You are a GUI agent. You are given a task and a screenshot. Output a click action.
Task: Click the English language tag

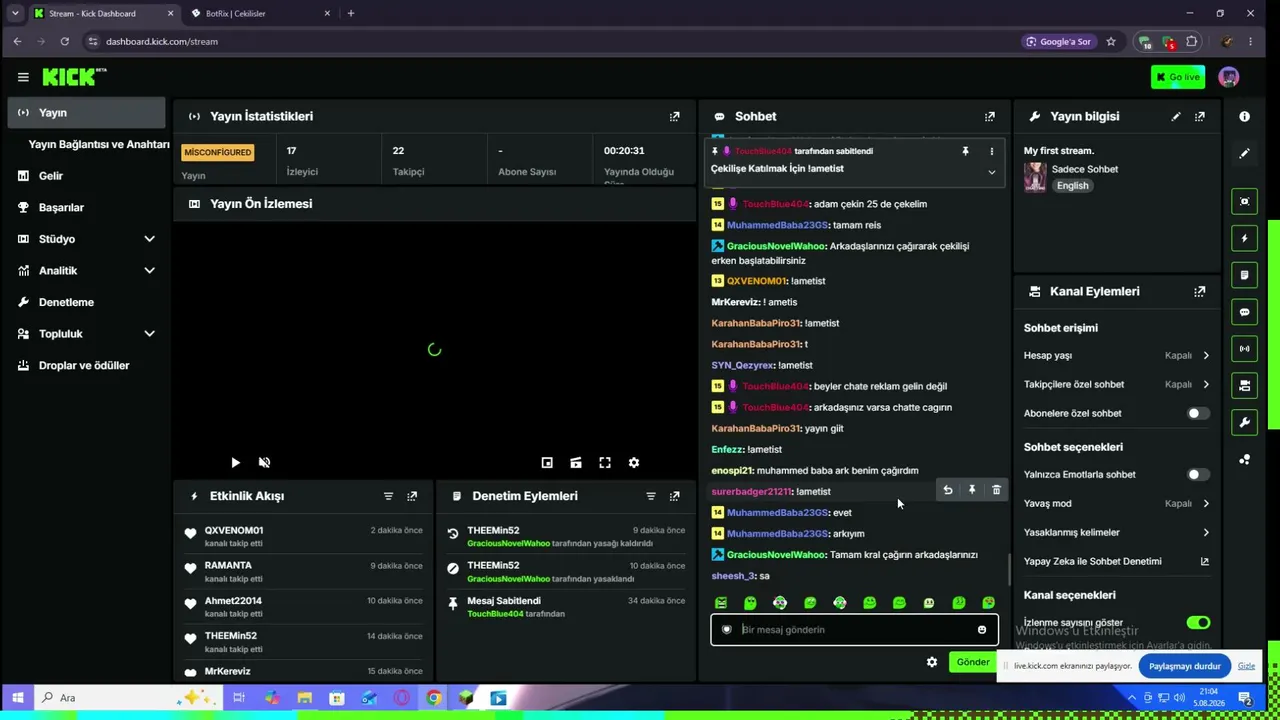tap(1072, 186)
